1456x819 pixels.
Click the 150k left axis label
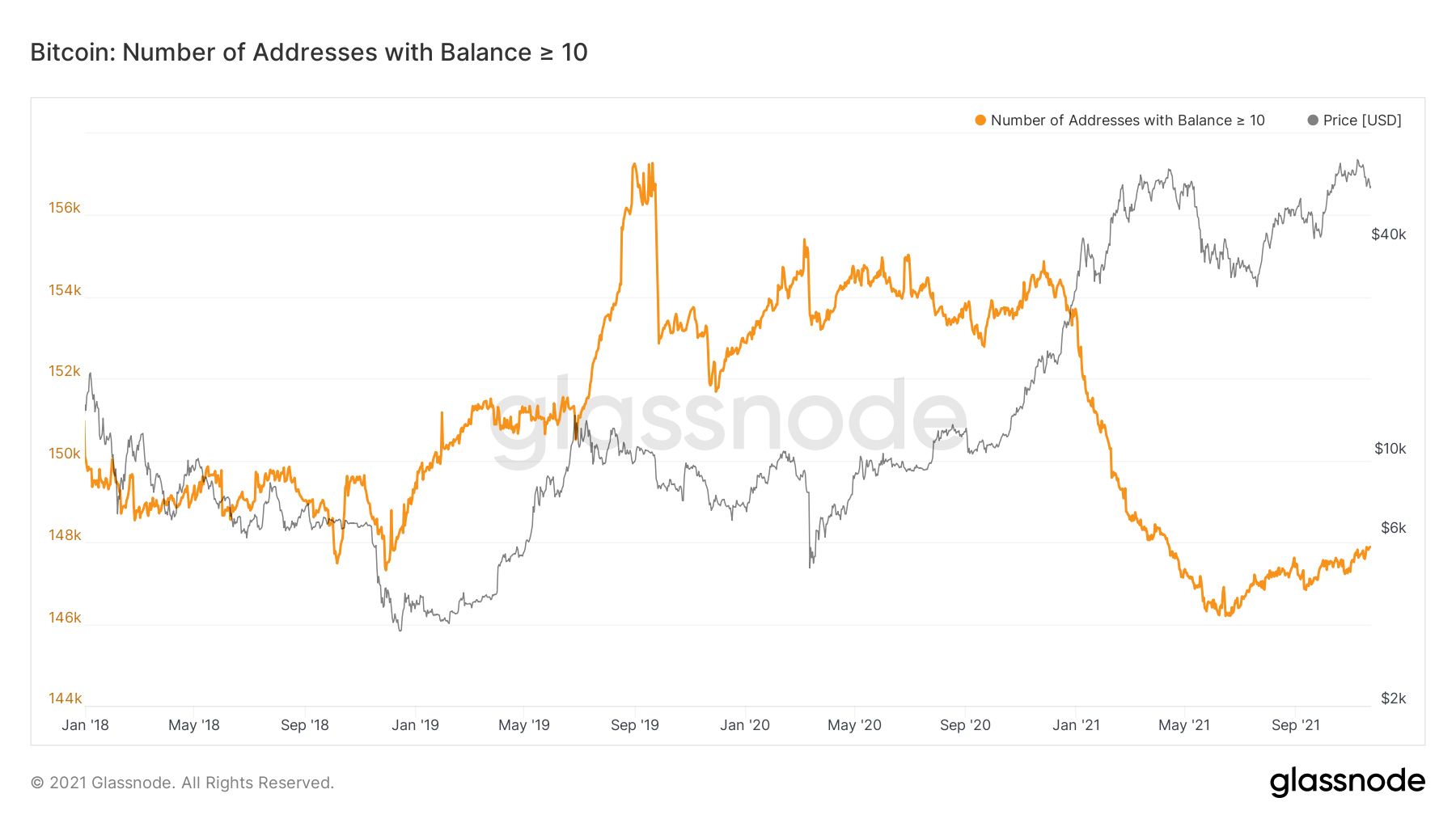pyautogui.click(x=65, y=454)
